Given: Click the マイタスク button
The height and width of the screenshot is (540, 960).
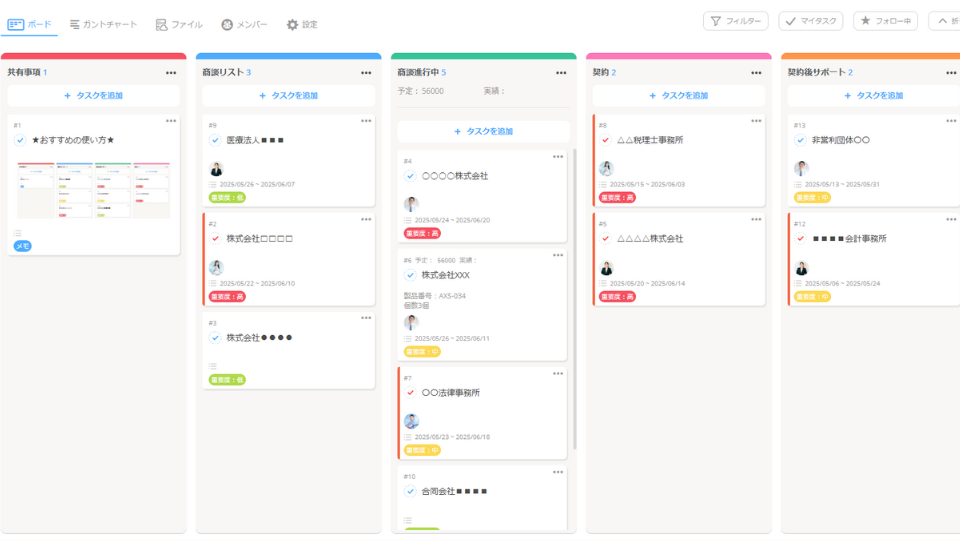Looking at the screenshot, I should (811, 21).
